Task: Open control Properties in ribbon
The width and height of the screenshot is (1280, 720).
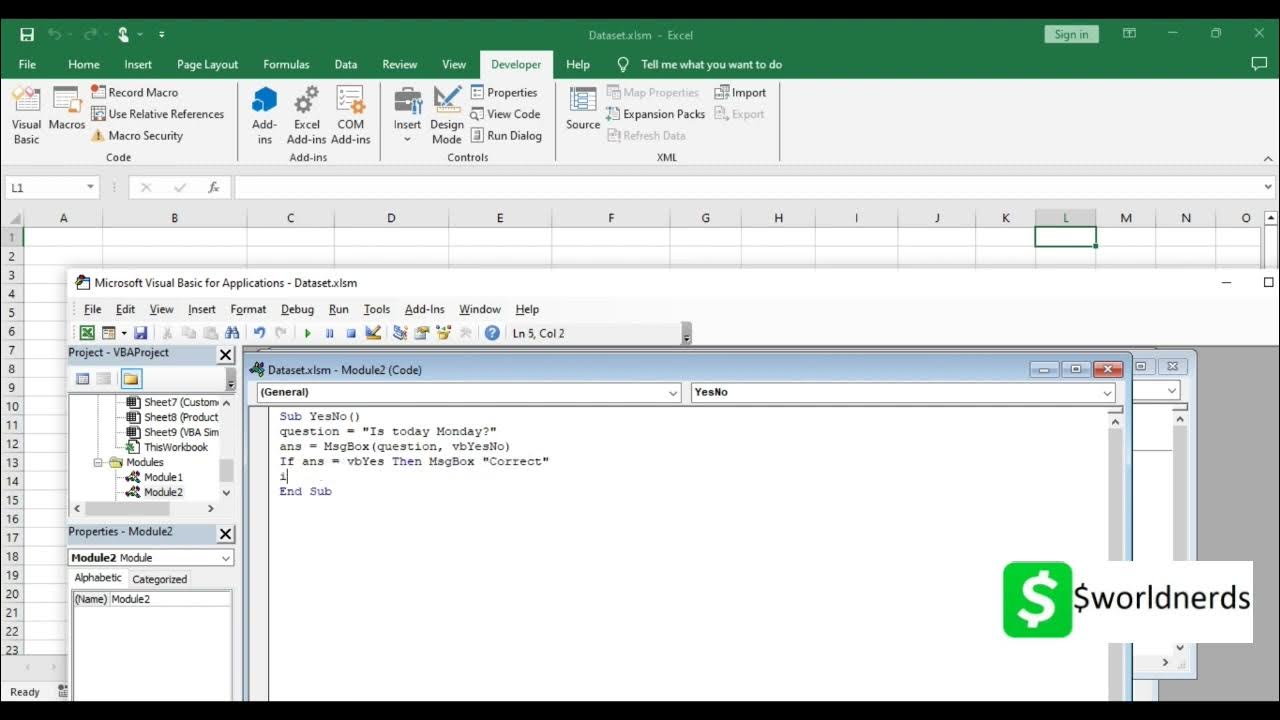Action: [x=504, y=92]
